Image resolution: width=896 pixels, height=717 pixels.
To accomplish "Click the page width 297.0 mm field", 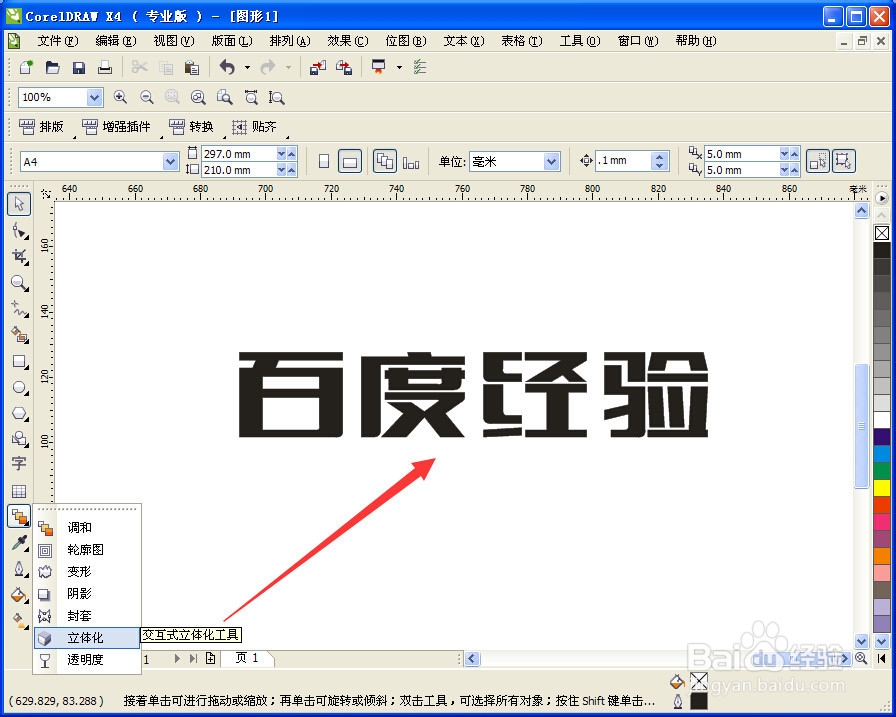I will tap(239, 154).
